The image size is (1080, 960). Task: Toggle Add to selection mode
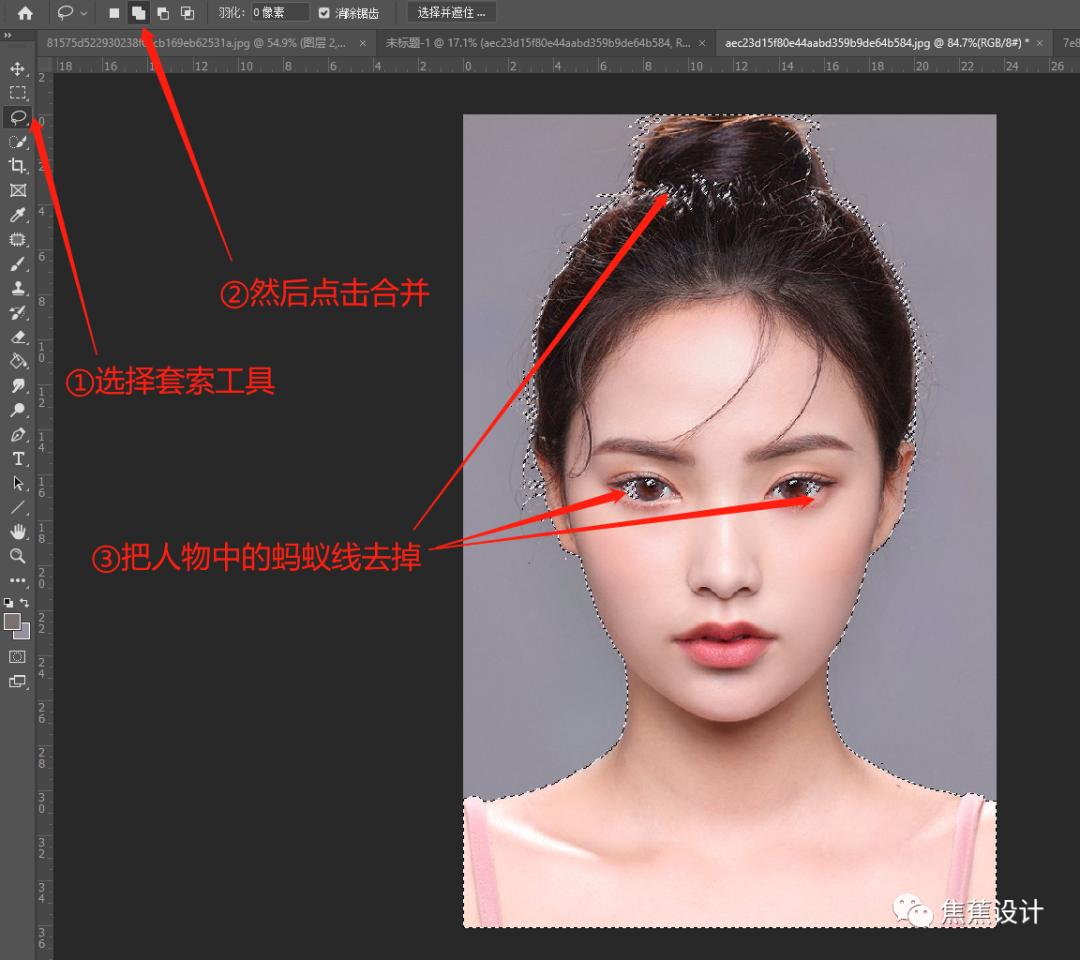click(x=138, y=13)
